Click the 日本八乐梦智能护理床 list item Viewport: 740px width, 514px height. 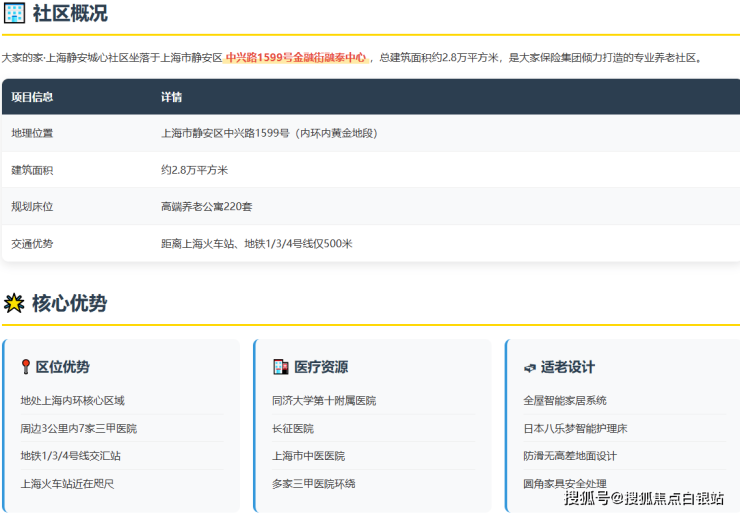coord(575,428)
